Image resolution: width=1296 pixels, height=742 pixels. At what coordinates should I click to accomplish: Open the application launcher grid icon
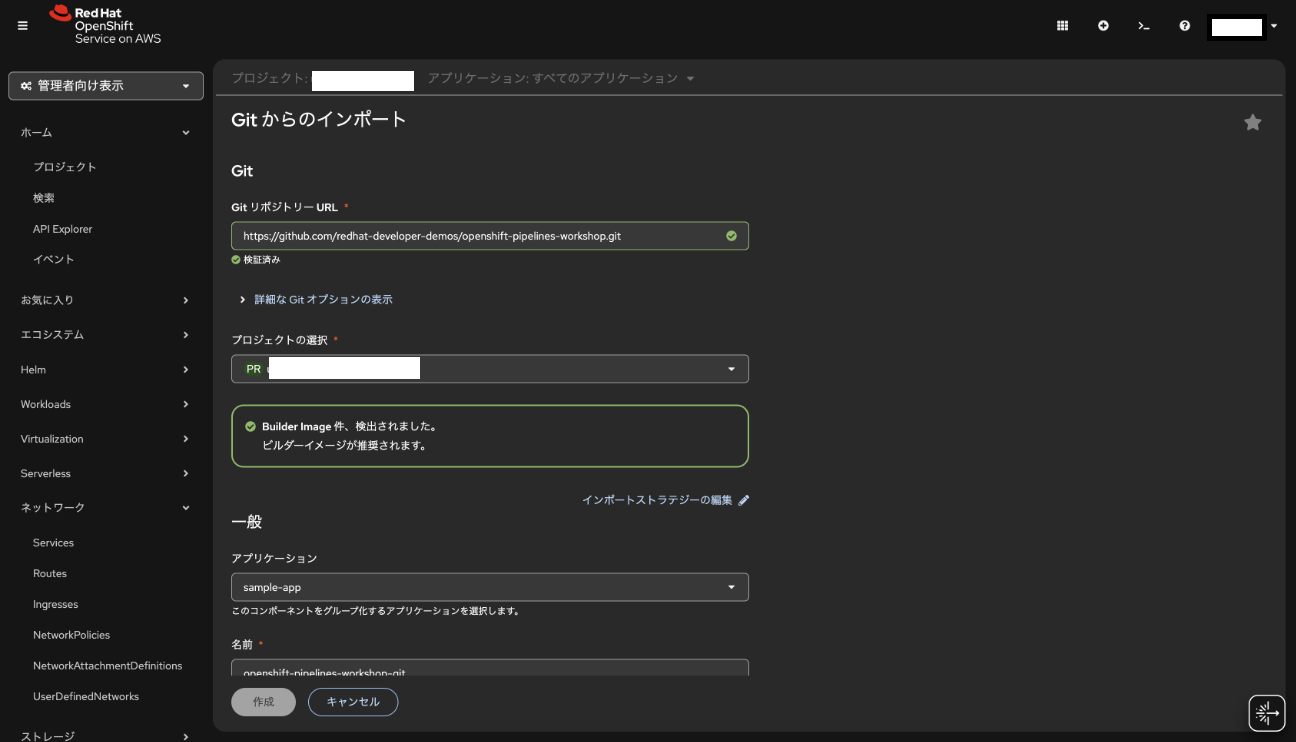tap(1062, 26)
